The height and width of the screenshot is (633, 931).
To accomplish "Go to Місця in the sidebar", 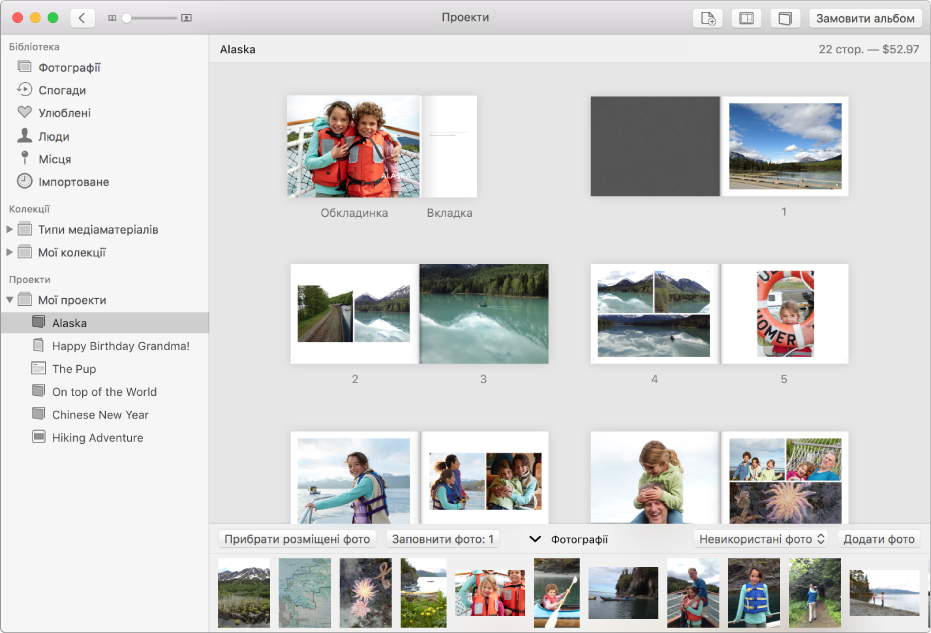I will [x=54, y=159].
